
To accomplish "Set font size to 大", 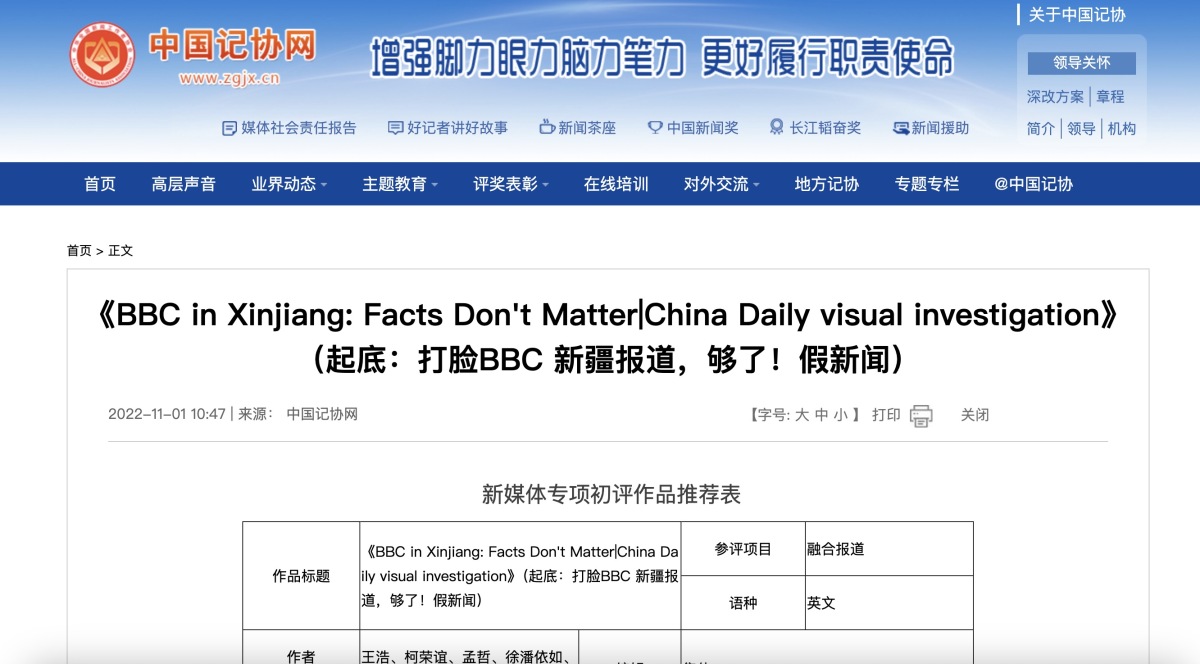I will point(801,415).
